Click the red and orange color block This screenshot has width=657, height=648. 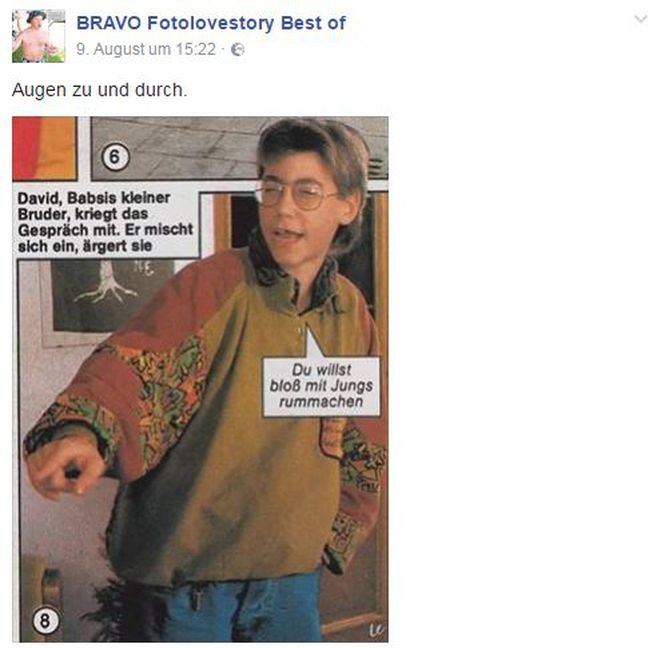[x=44, y=148]
